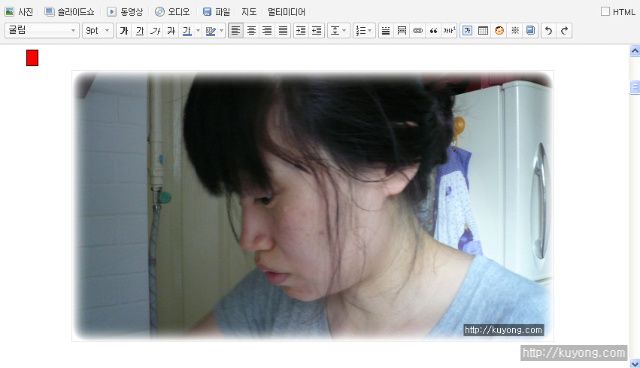This screenshot has height=368, width=640.
Task: Center align the text
Action: coord(251,31)
